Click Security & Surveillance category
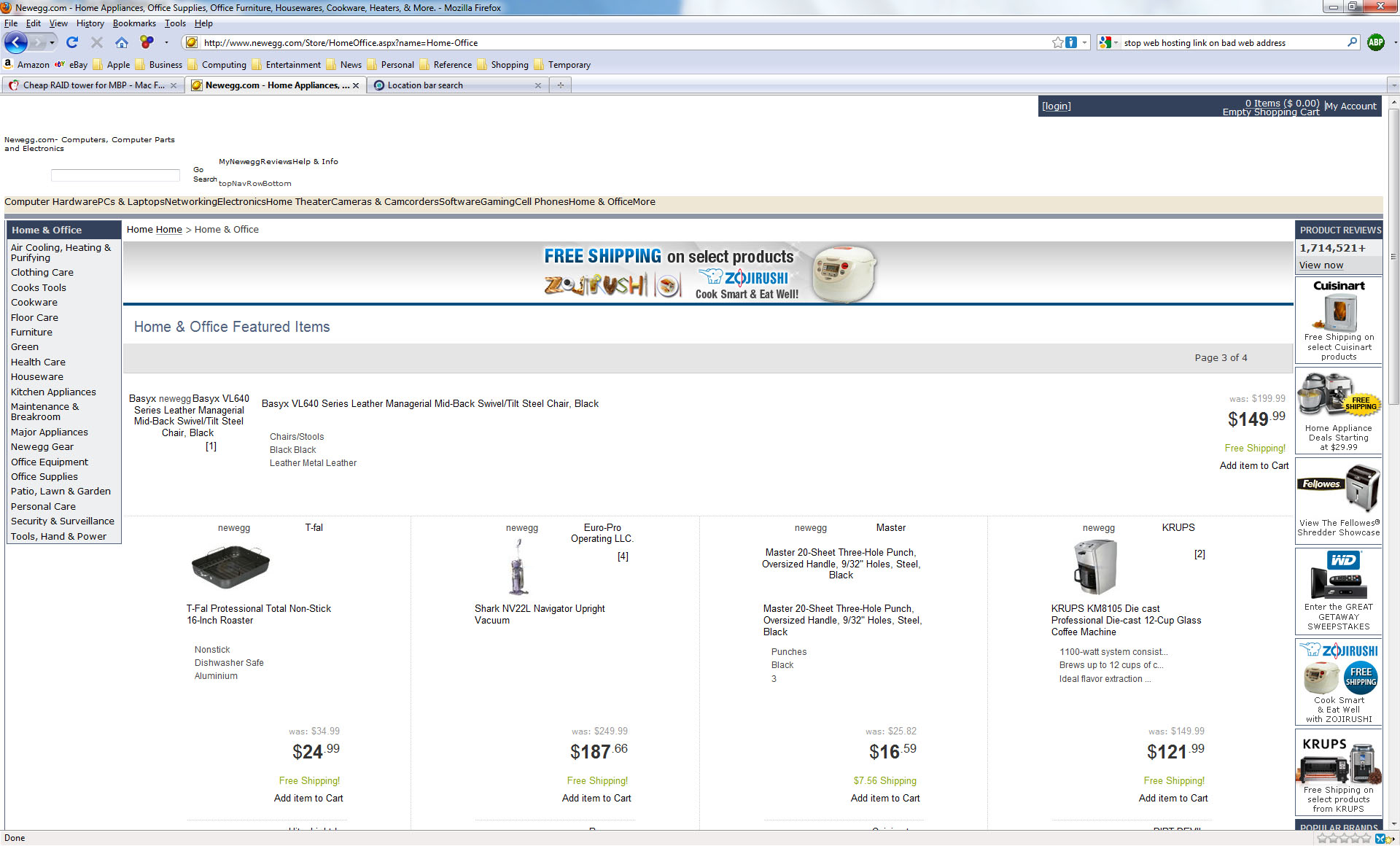 [63, 521]
